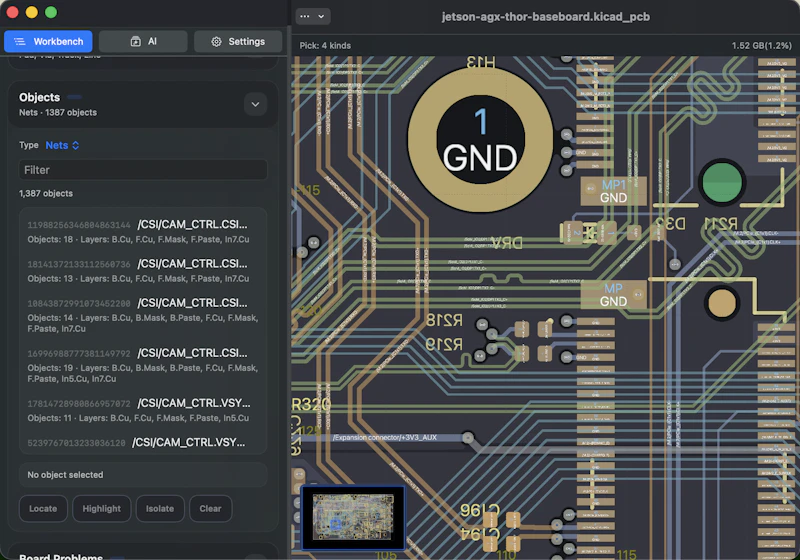
Task: Click the Workbench list icon
Action: 19,41
